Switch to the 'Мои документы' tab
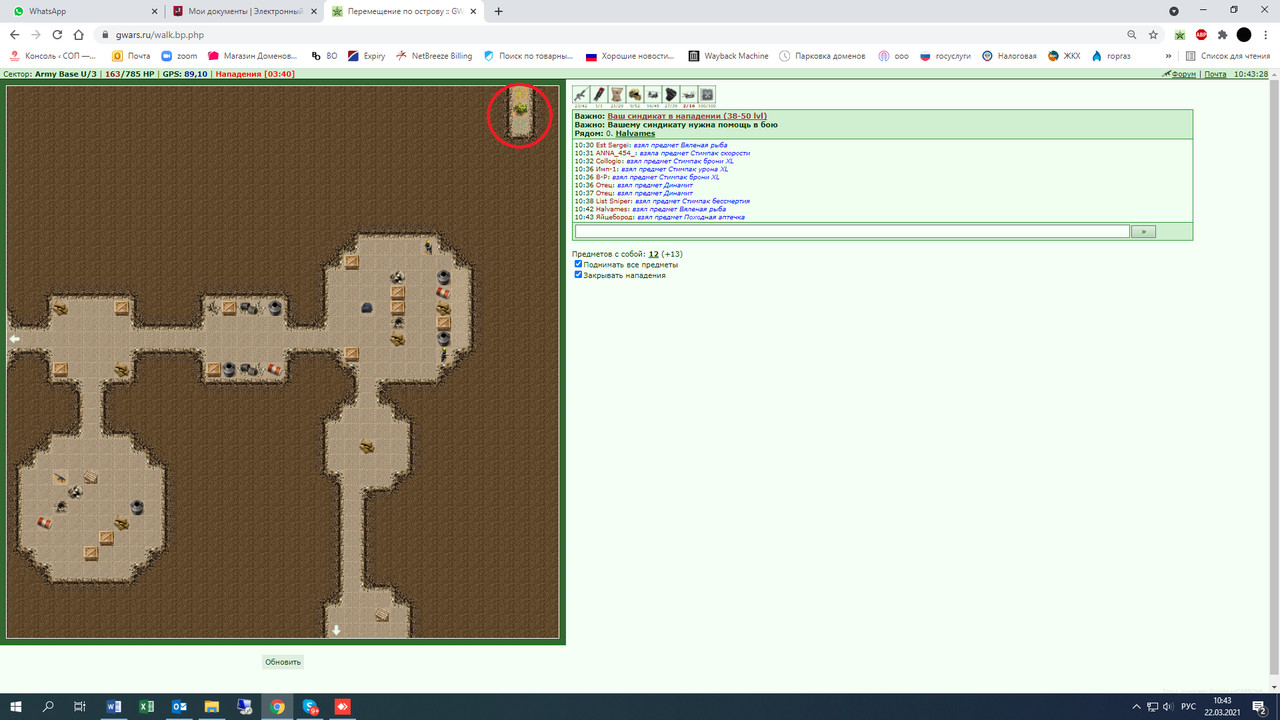 (x=246, y=11)
